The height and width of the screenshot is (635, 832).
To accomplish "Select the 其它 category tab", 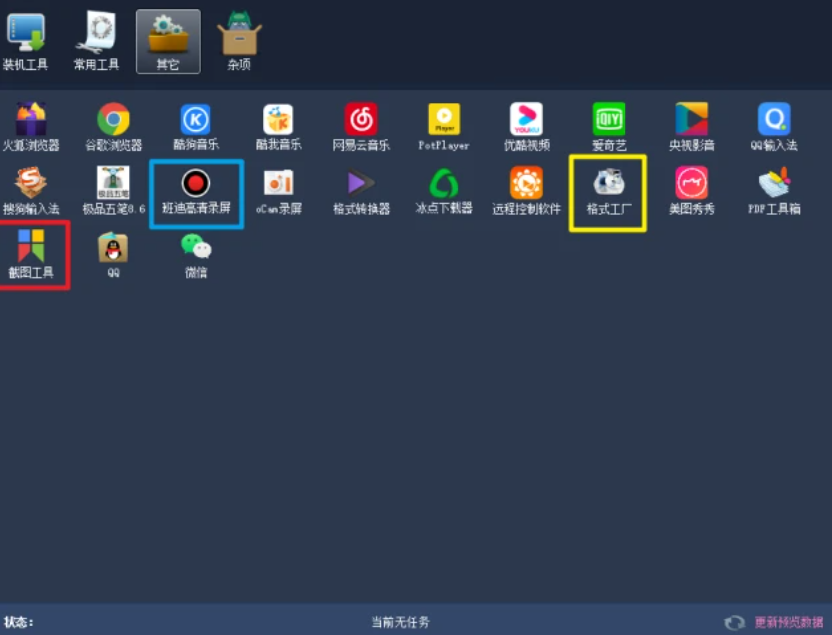I will pos(168,41).
